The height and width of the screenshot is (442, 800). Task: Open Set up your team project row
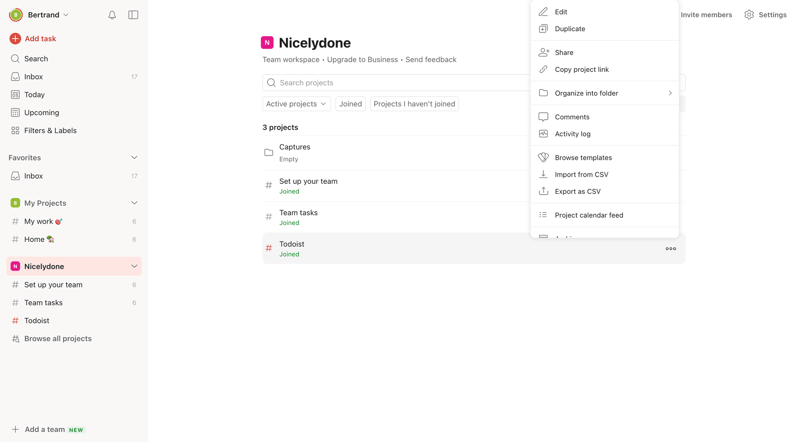[308, 181]
